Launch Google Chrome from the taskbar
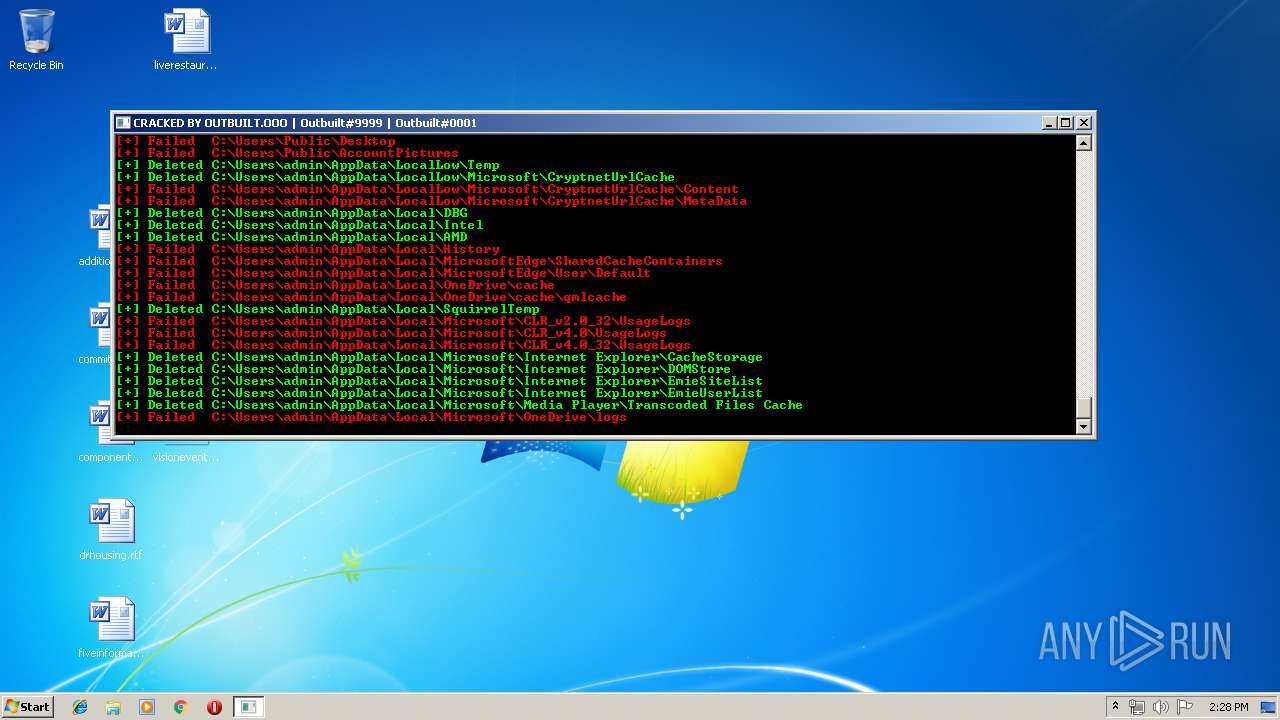This screenshot has height=720, width=1280. coord(180,707)
